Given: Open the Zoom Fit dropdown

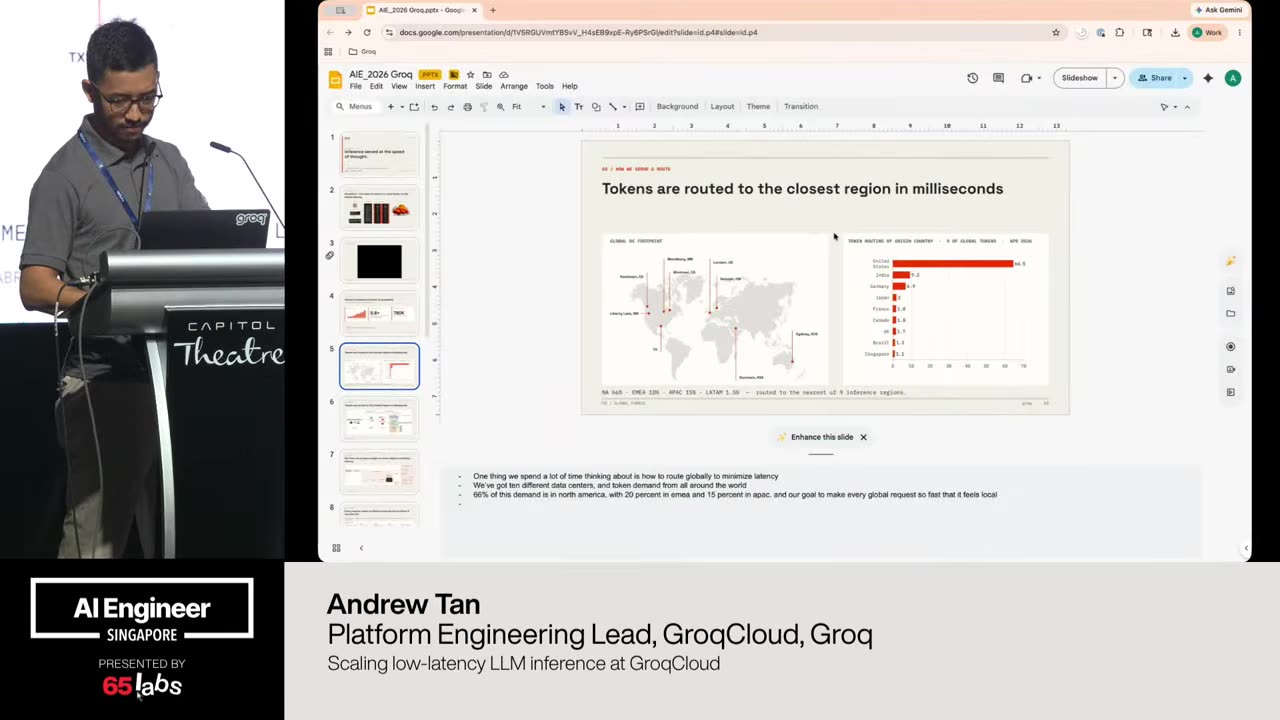Looking at the screenshot, I should (x=527, y=107).
